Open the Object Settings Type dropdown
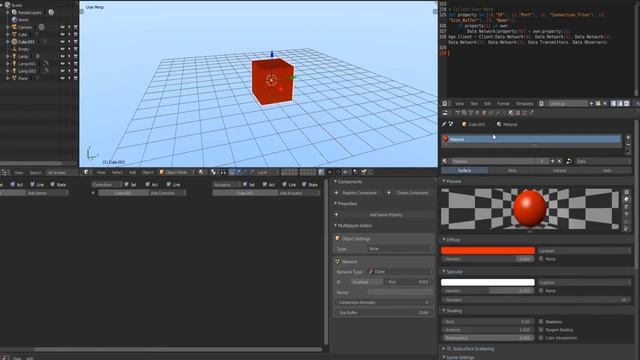This screenshot has width=640, height=360. click(400, 249)
